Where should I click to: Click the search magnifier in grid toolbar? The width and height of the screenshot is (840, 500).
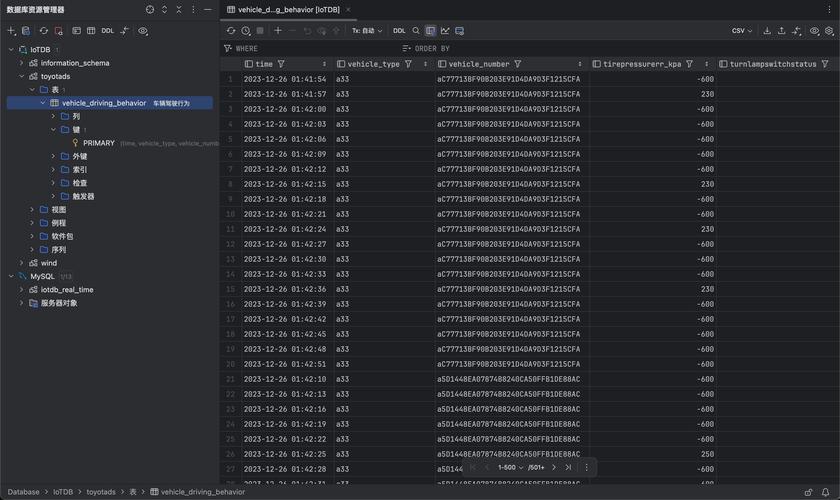coord(416,31)
